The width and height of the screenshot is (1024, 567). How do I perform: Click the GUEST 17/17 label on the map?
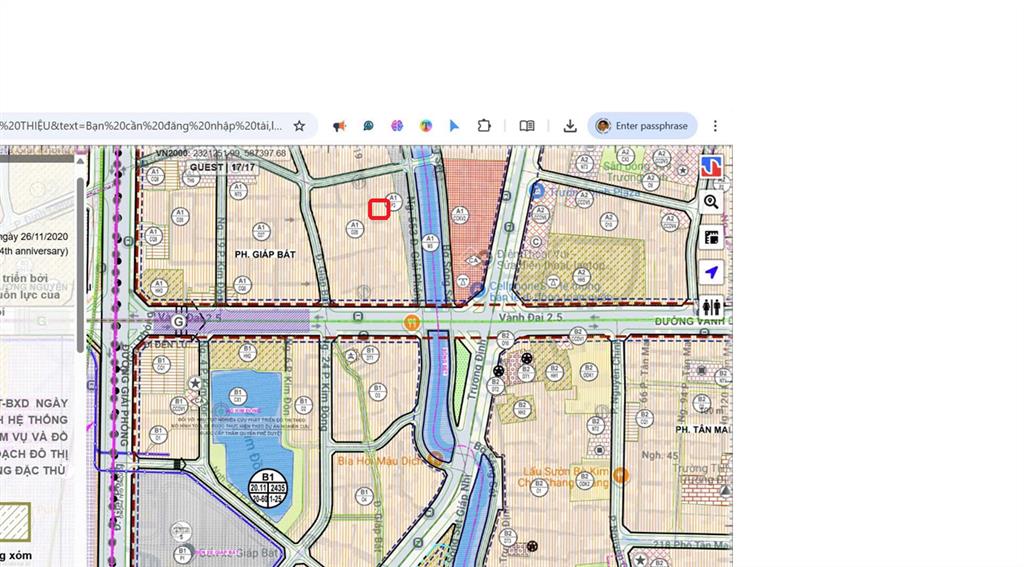[x=222, y=167]
